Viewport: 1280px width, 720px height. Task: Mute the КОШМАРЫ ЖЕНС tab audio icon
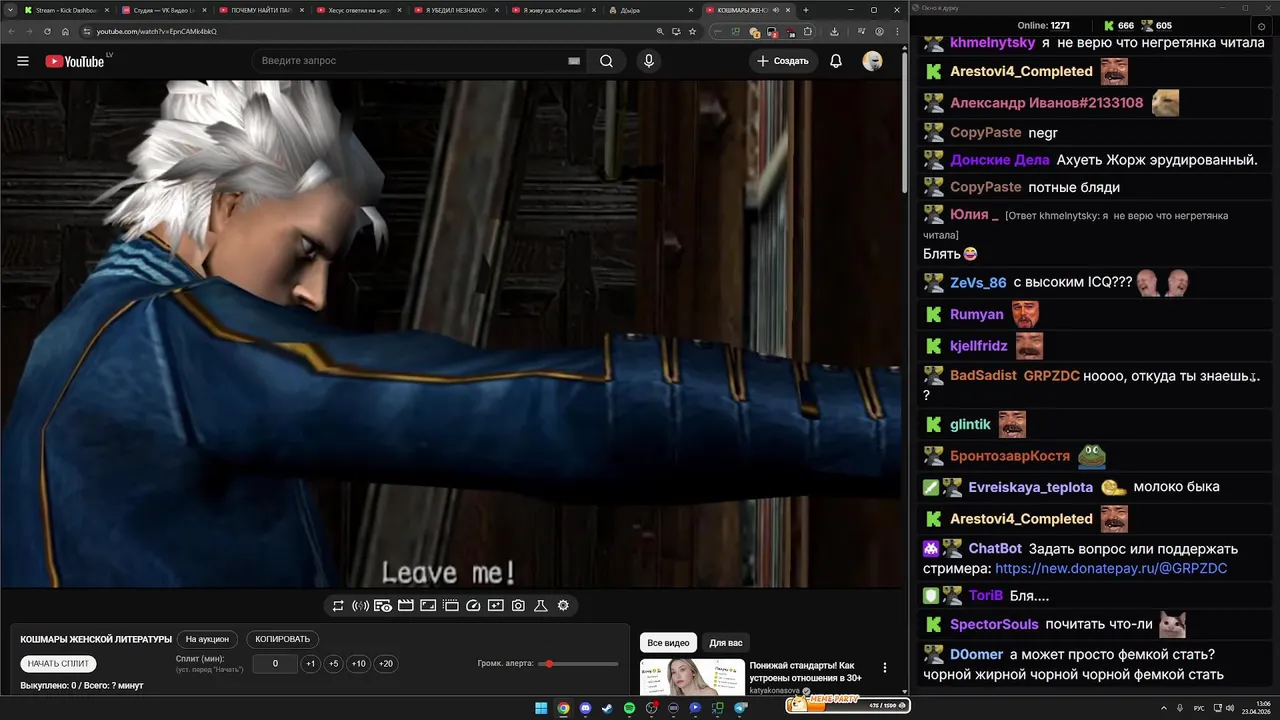click(776, 10)
